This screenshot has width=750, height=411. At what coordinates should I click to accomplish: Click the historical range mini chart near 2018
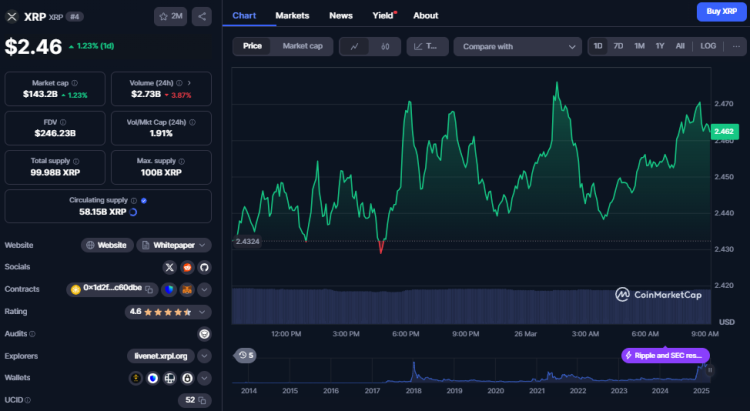(414, 372)
